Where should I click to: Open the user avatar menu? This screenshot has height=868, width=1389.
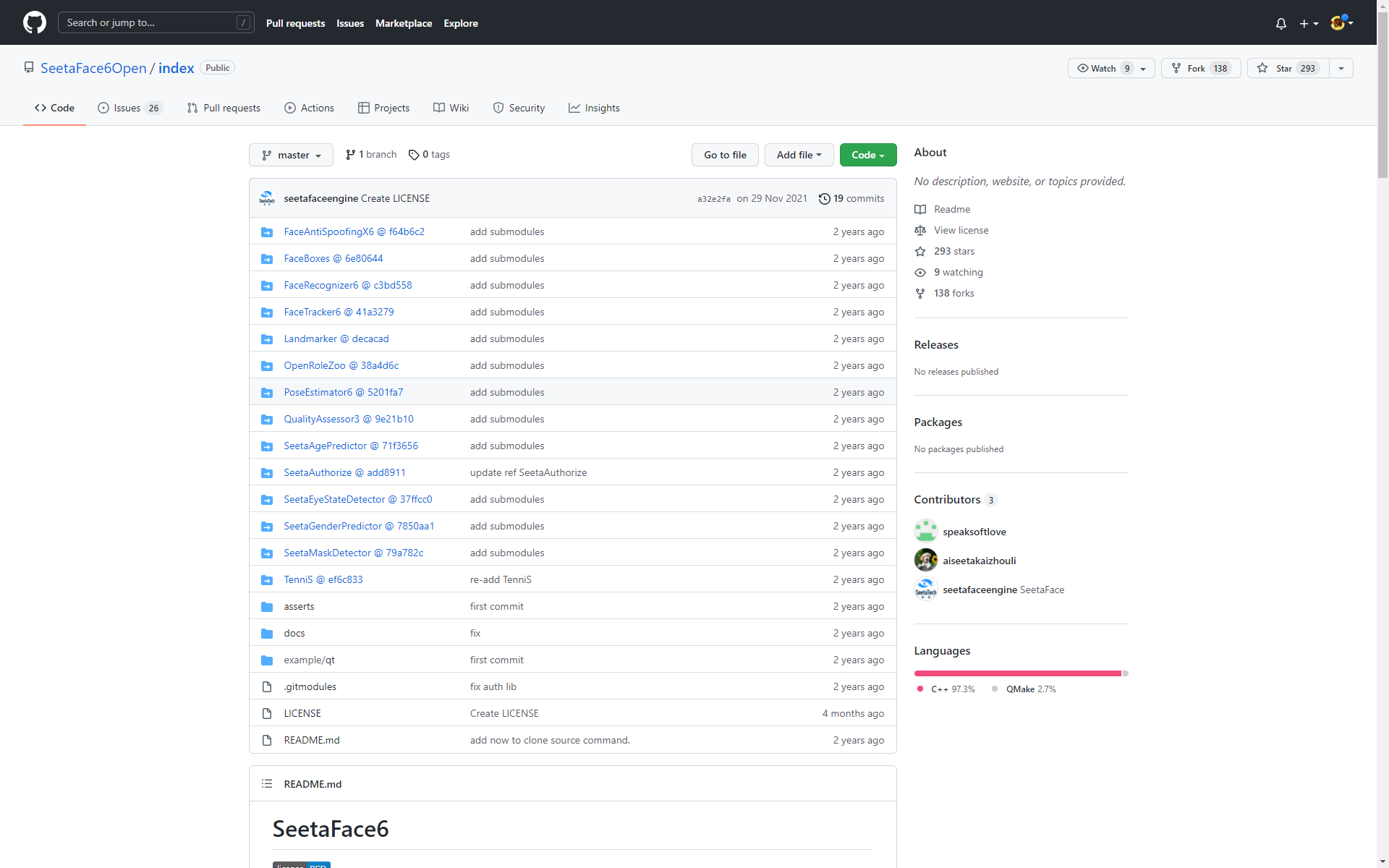pyautogui.click(x=1342, y=22)
